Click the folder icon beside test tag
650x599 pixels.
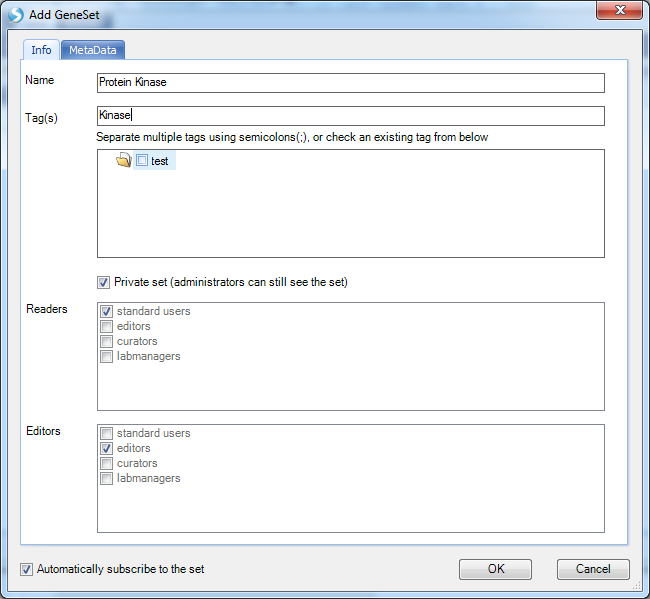tap(124, 160)
